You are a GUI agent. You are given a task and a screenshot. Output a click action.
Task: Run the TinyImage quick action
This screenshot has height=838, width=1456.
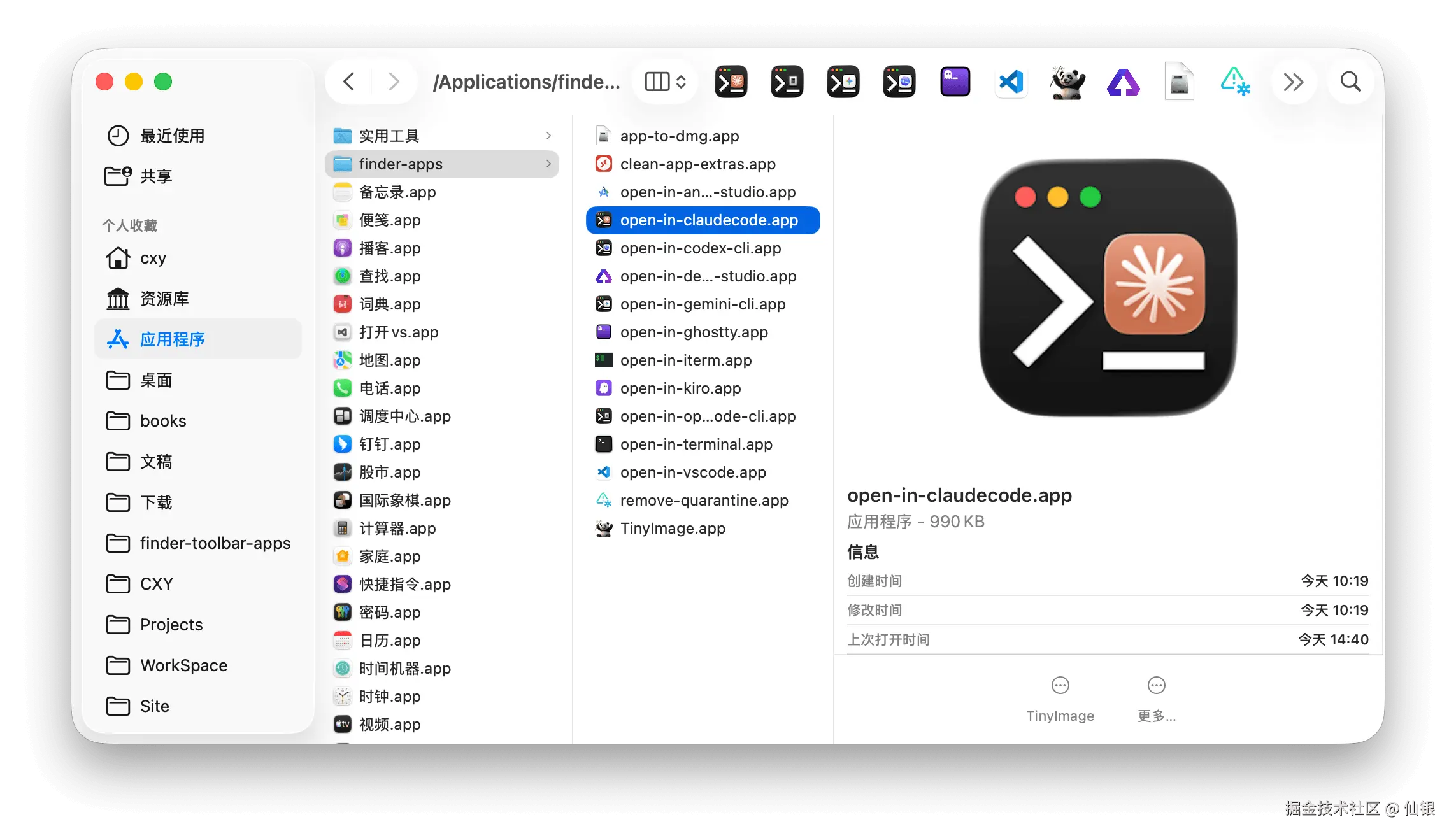[1060, 698]
